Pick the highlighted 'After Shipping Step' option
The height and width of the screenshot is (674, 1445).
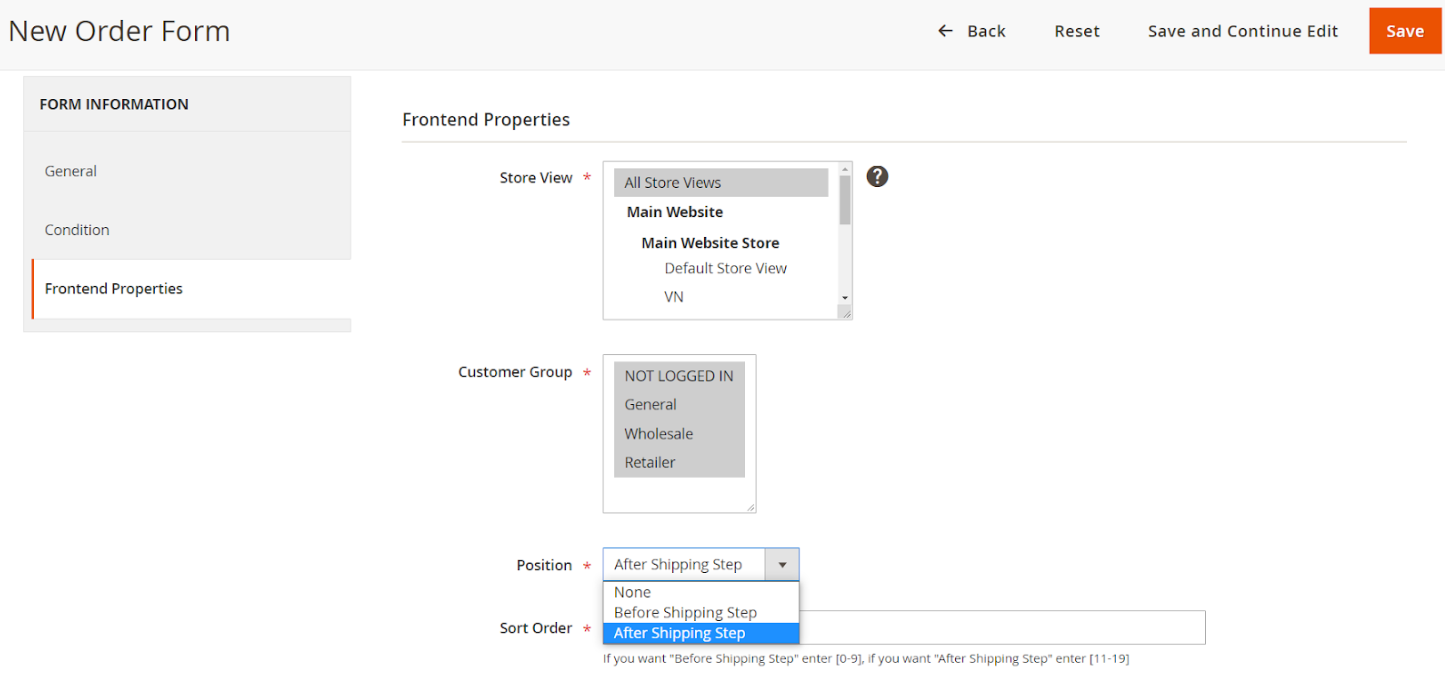coord(680,633)
